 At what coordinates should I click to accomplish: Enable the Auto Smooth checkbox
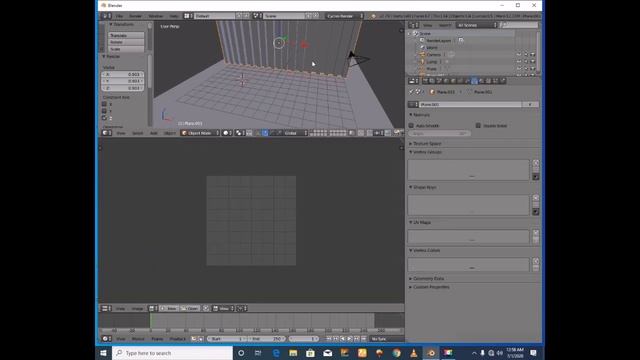[411, 126]
